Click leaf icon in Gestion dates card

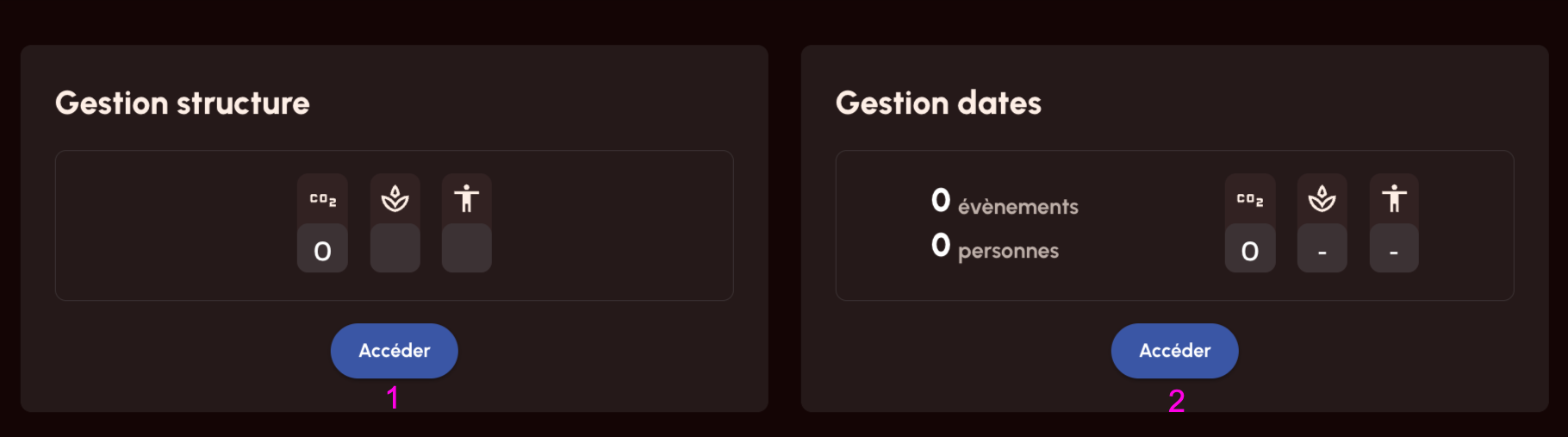(1322, 199)
